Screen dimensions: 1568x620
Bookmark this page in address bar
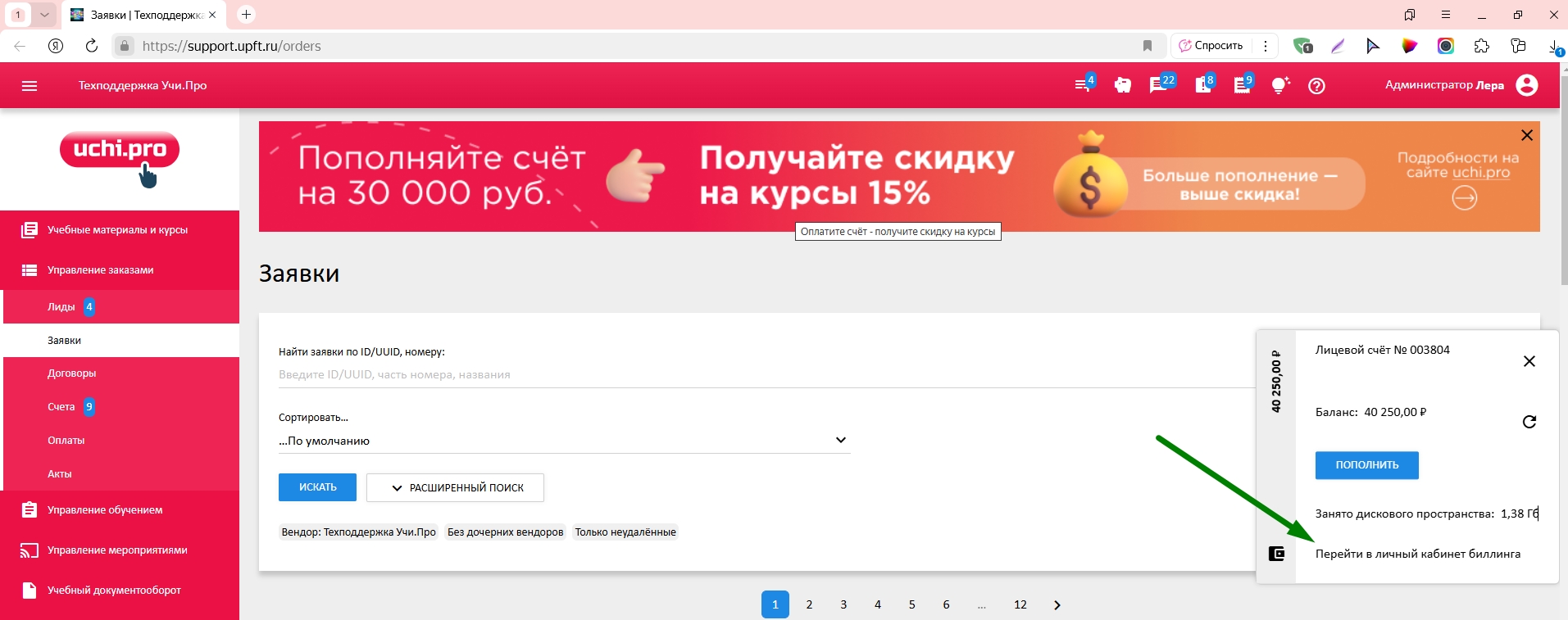[x=1148, y=46]
